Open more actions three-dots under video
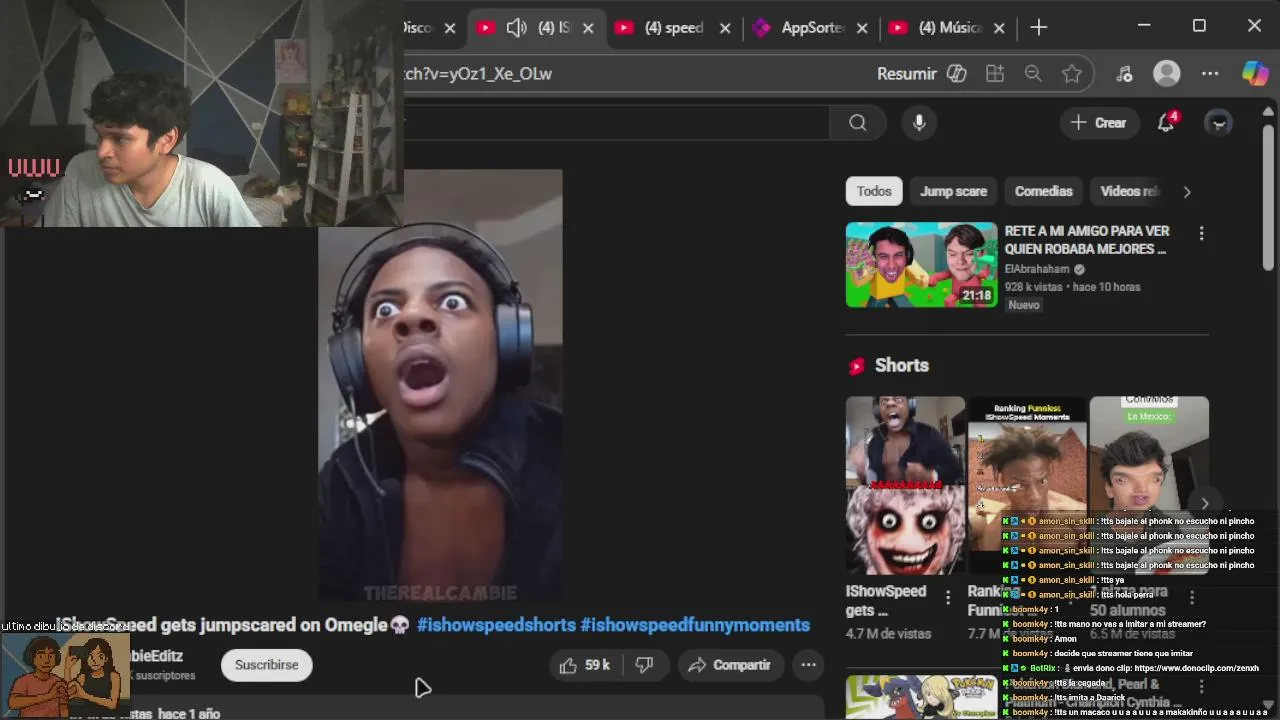This screenshot has width=1280, height=720. (808, 665)
